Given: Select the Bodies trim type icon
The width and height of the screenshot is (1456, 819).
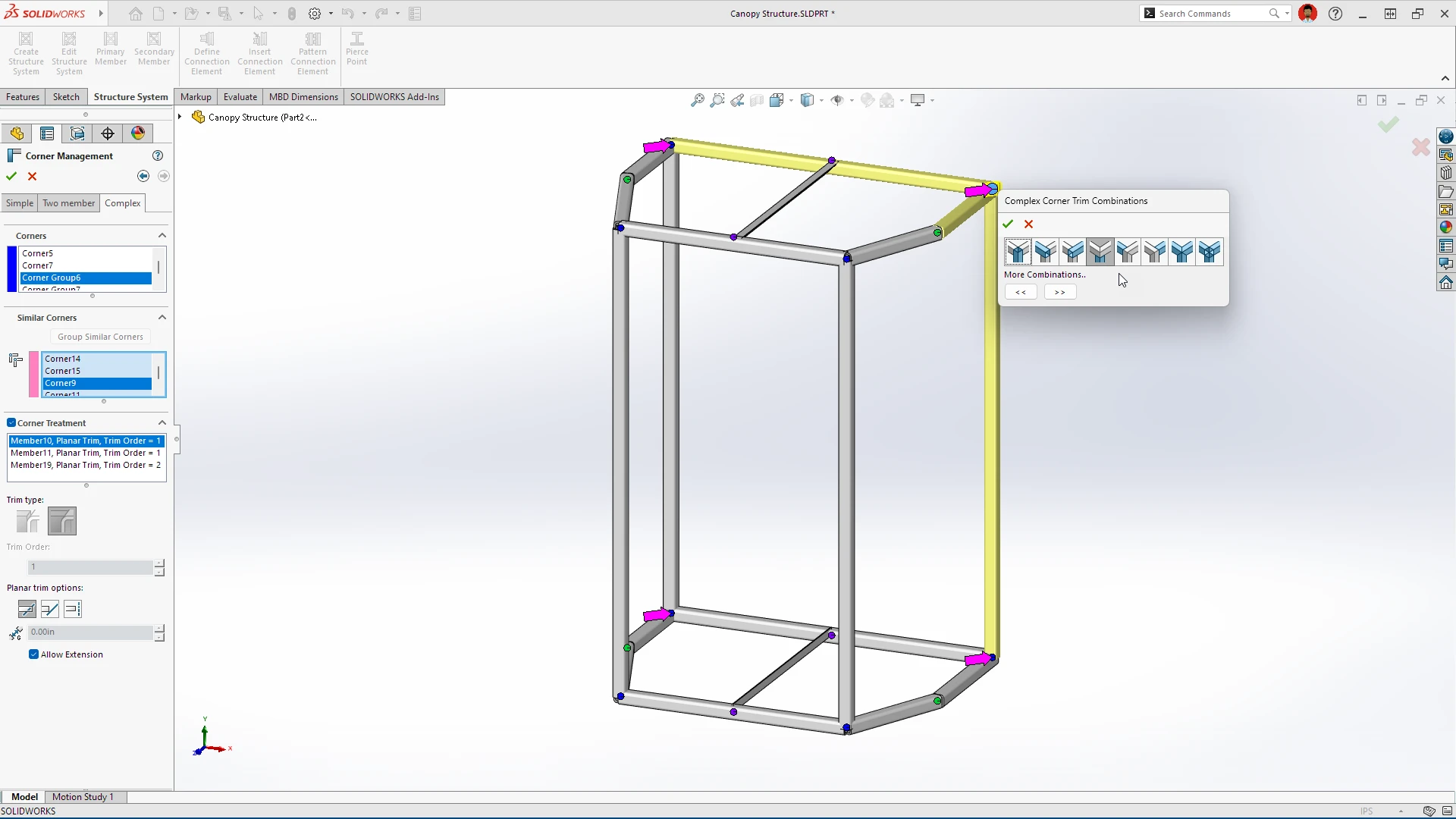Looking at the screenshot, I should 27,521.
